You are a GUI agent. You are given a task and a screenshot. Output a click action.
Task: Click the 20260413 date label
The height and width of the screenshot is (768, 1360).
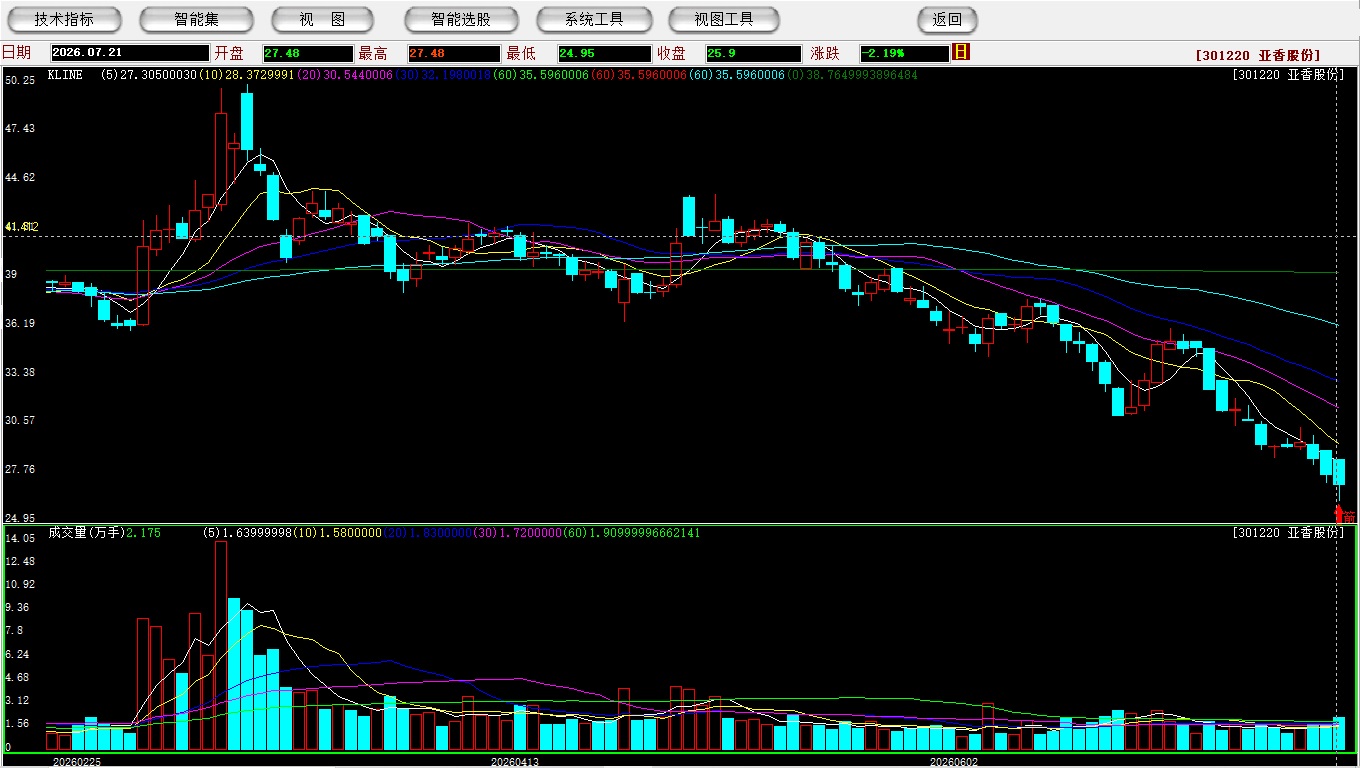(515, 762)
